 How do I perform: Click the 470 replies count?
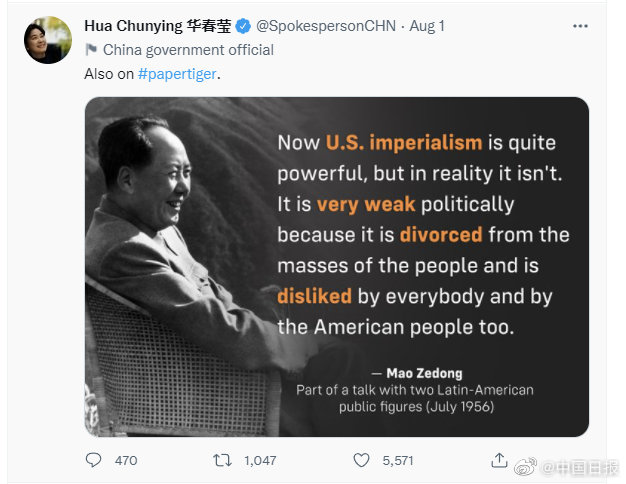(126, 460)
